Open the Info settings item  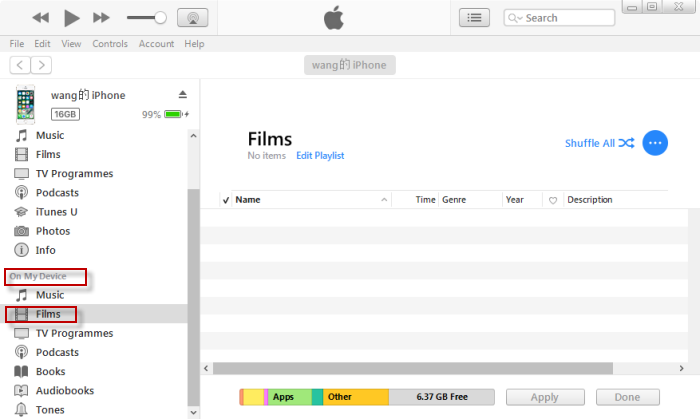pyautogui.click(x=46, y=250)
